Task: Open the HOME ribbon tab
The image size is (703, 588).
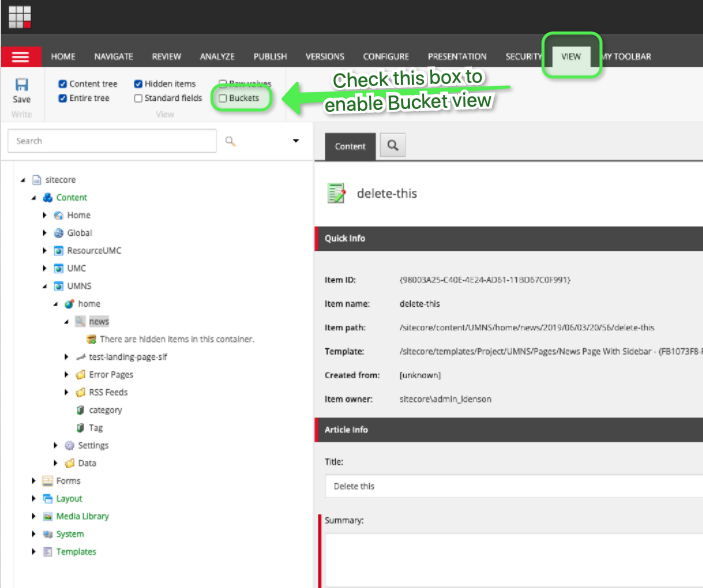Action: coord(63,57)
